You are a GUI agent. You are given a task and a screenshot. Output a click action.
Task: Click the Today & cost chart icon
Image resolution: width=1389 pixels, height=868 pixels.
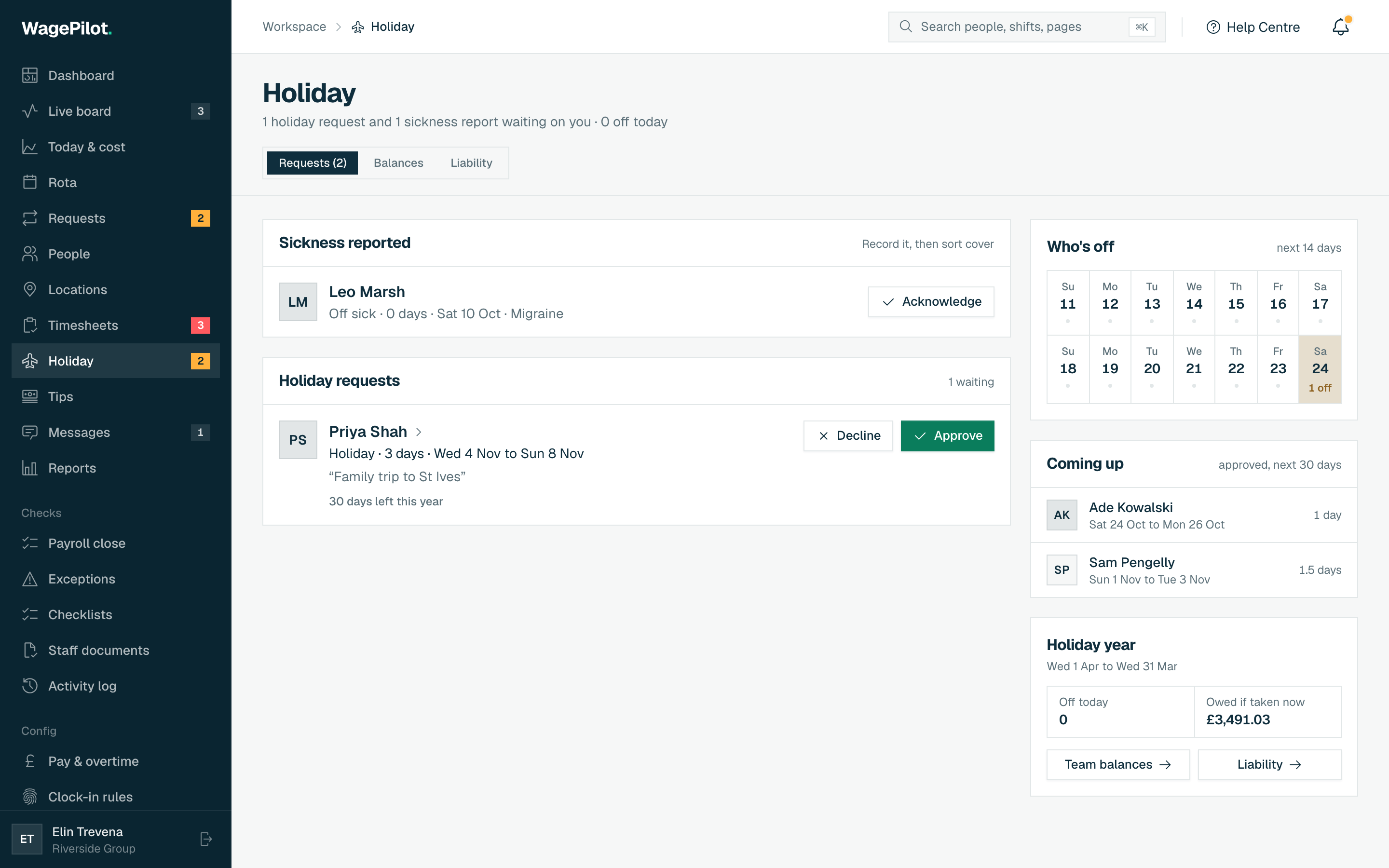click(x=30, y=147)
